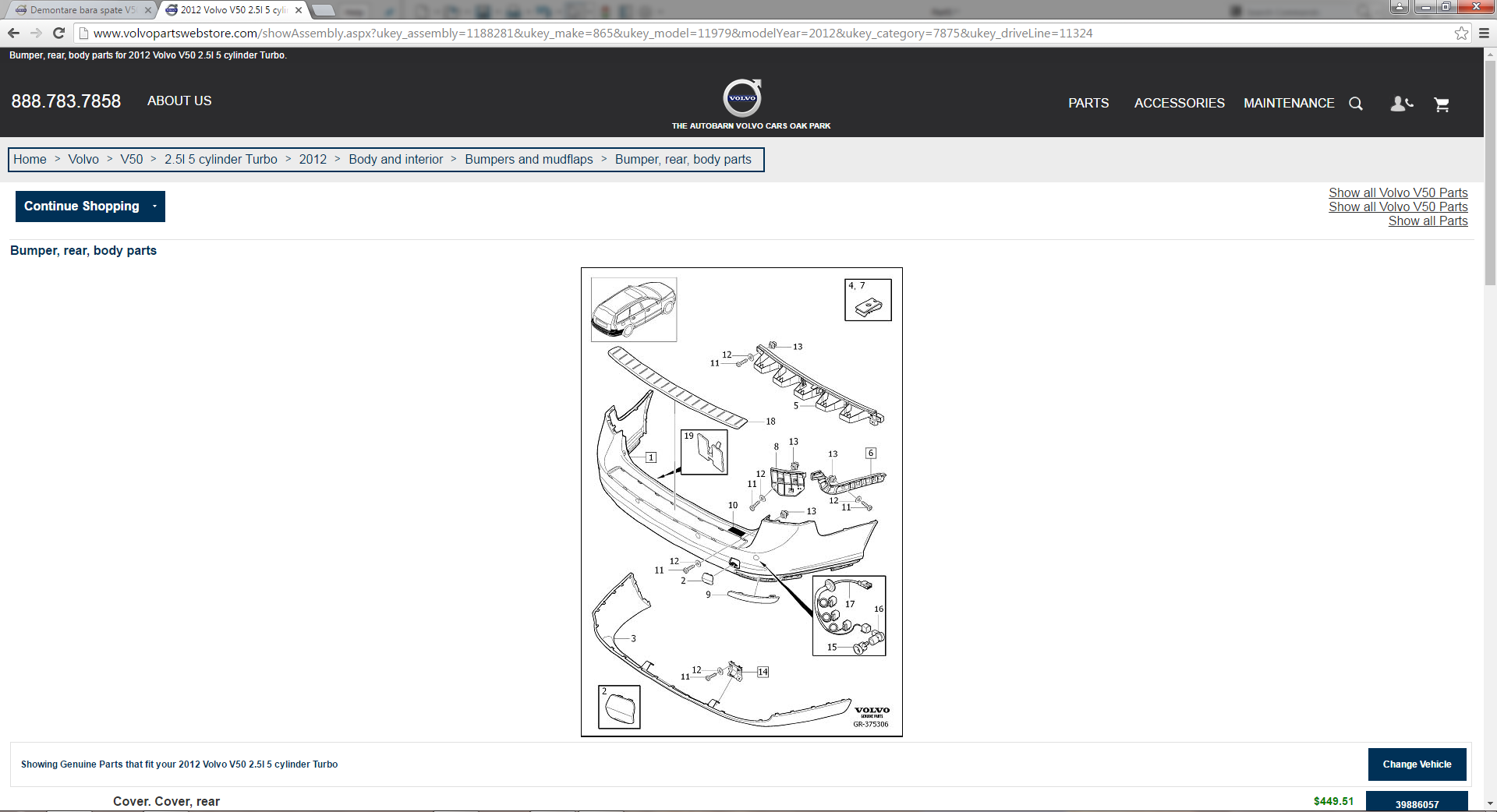Open a new browser tab button
The height and width of the screenshot is (812, 1497).
[324, 10]
